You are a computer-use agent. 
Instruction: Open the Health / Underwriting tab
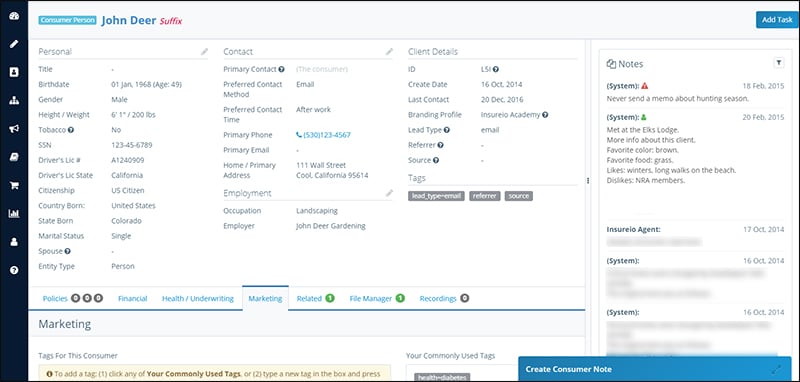tap(198, 298)
